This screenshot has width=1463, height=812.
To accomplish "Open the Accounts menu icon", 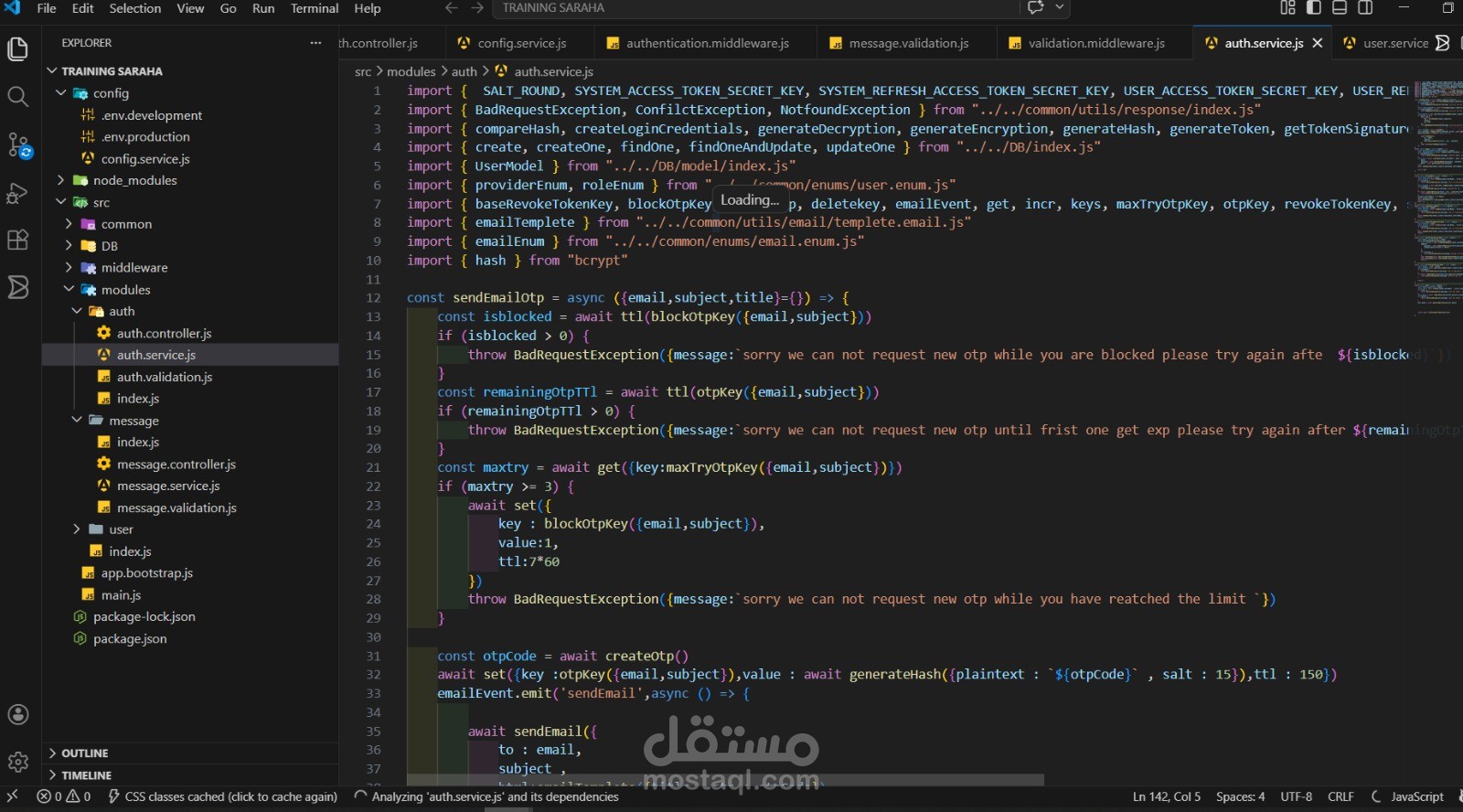I will (x=17, y=714).
